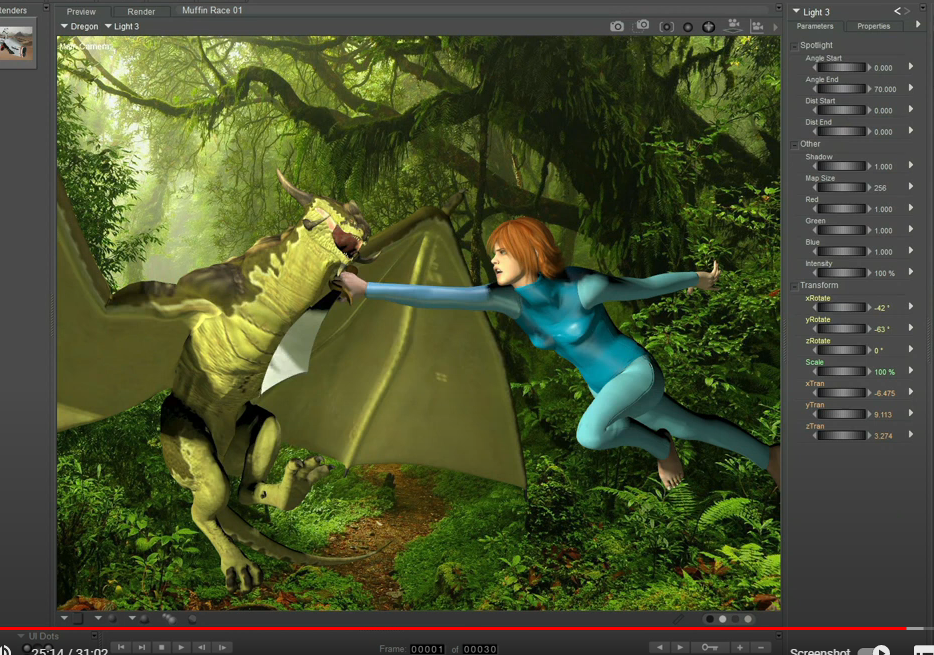
Task: Click the plain sphere preview icon
Action: pyautogui.click(x=688, y=27)
